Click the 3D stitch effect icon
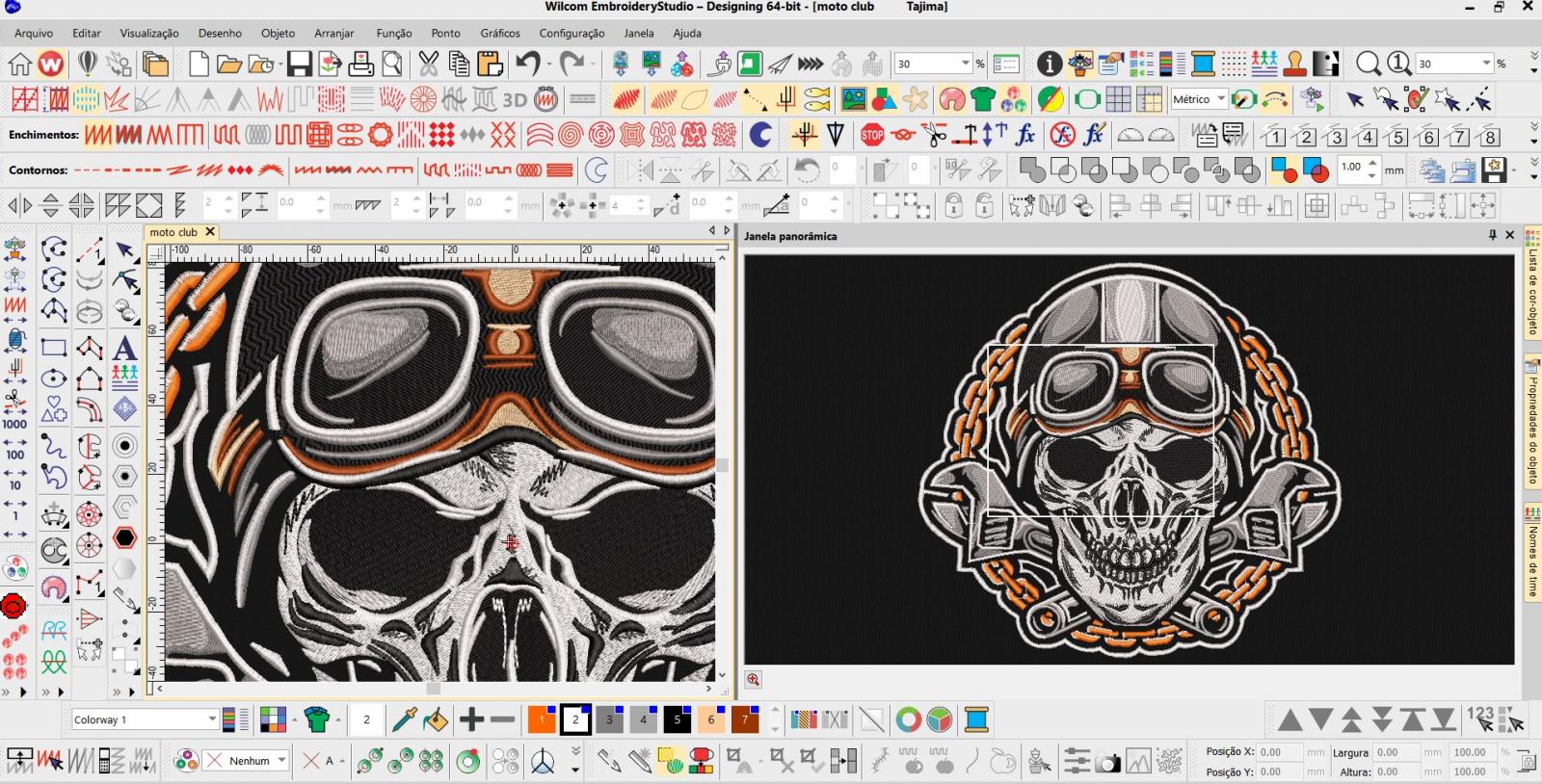The image size is (1542, 784). 515,99
